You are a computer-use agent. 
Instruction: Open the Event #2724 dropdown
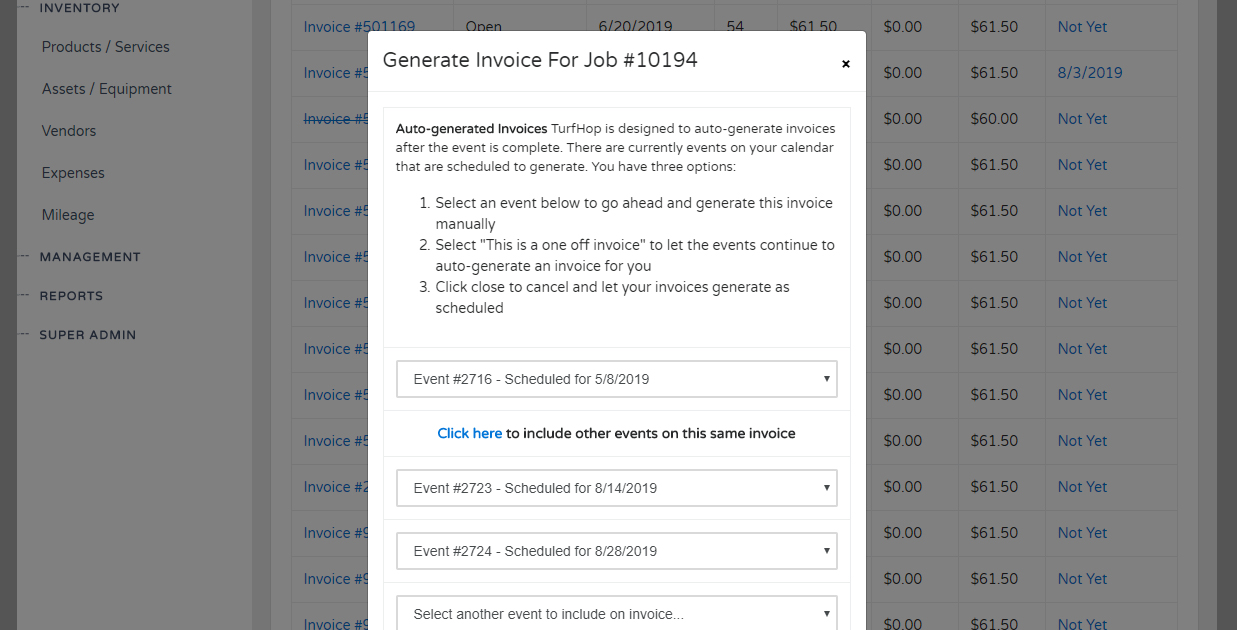(x=616, y=550)
